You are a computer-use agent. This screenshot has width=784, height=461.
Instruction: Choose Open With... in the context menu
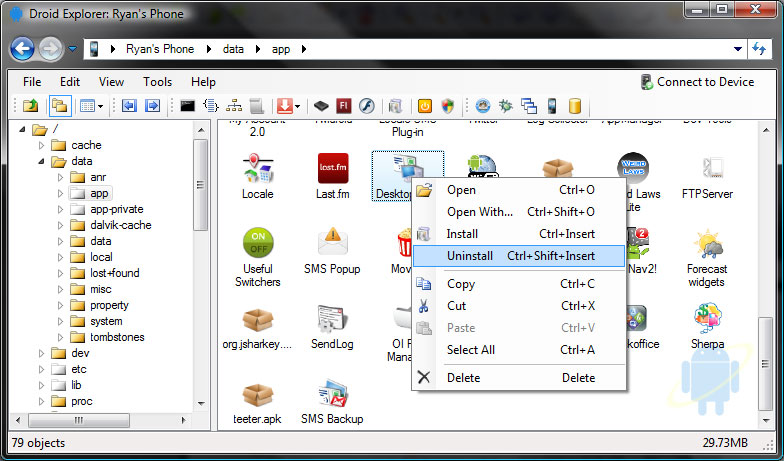pos(519,212)
